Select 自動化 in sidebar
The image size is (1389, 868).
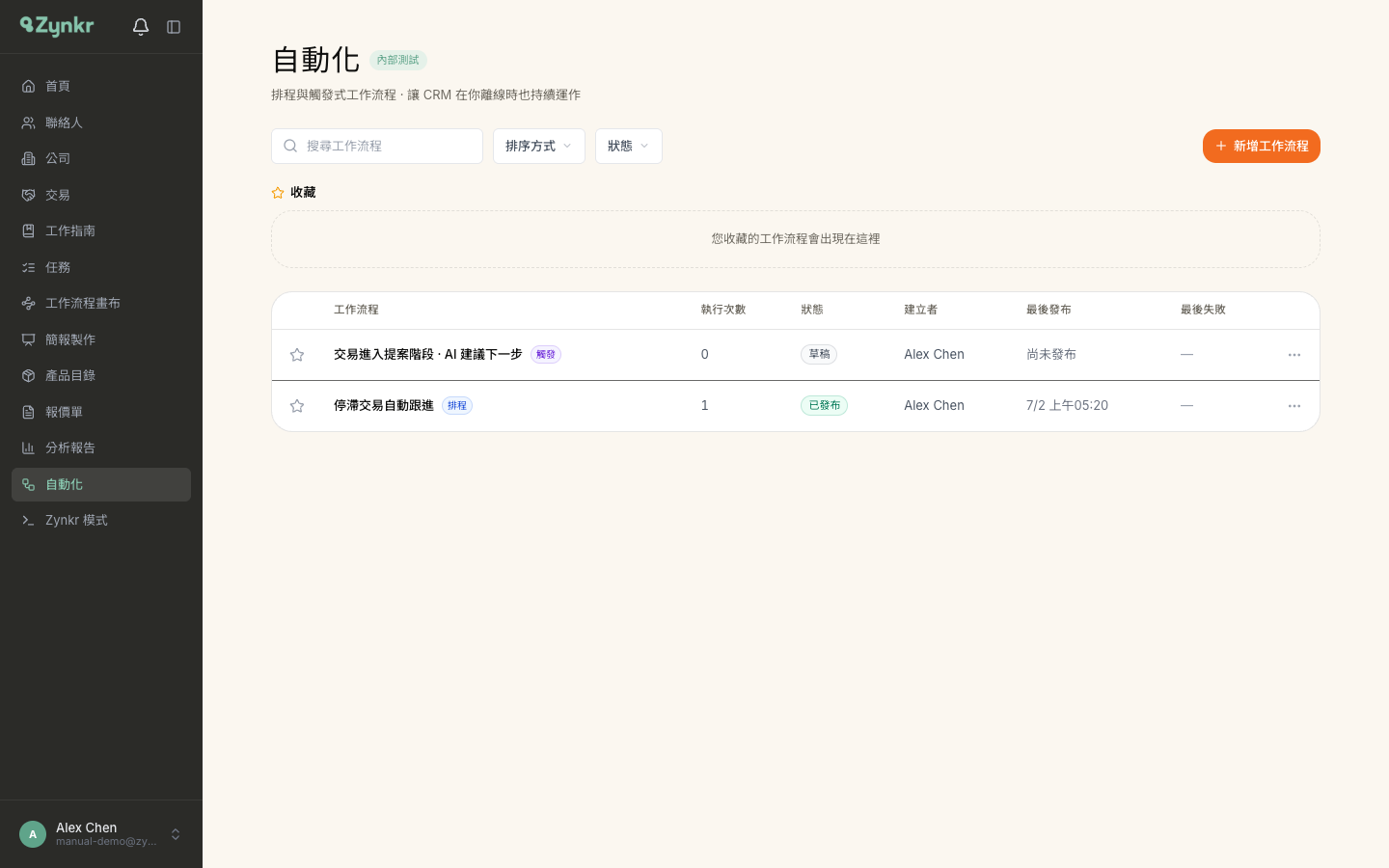101,484
